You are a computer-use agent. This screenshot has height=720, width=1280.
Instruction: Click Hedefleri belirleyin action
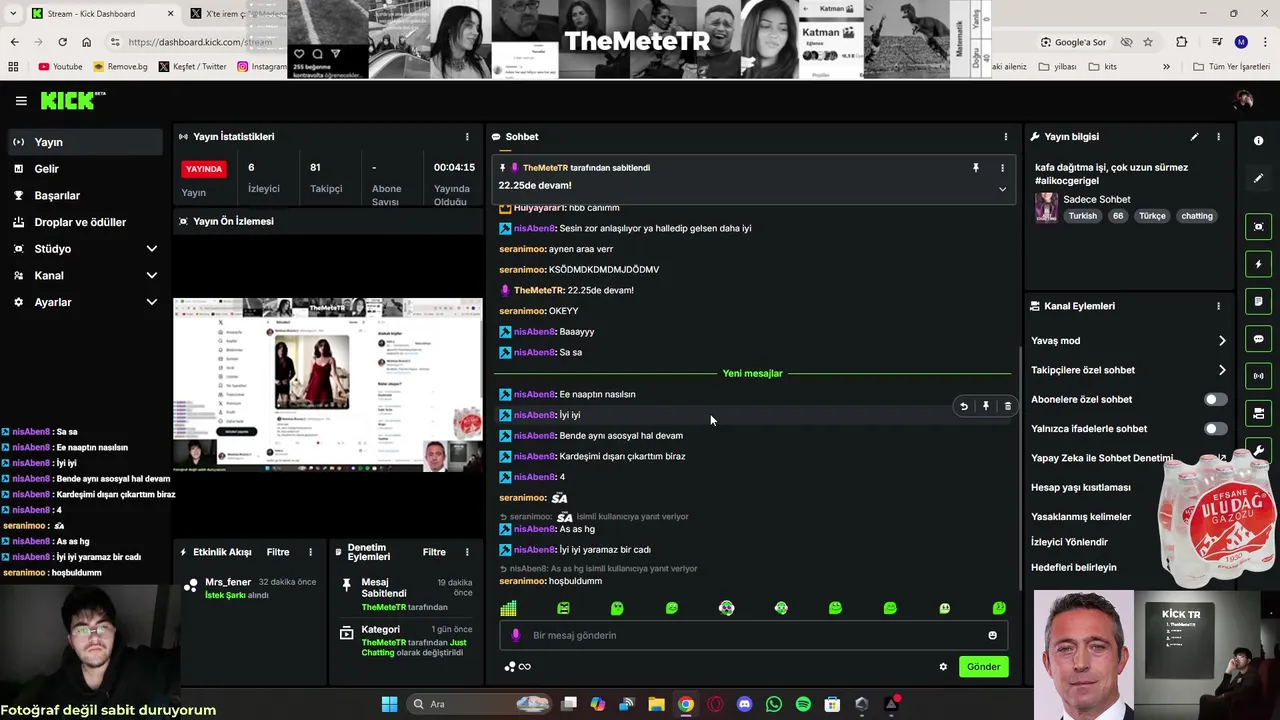pyautogui.click(x=1074, y=567)
